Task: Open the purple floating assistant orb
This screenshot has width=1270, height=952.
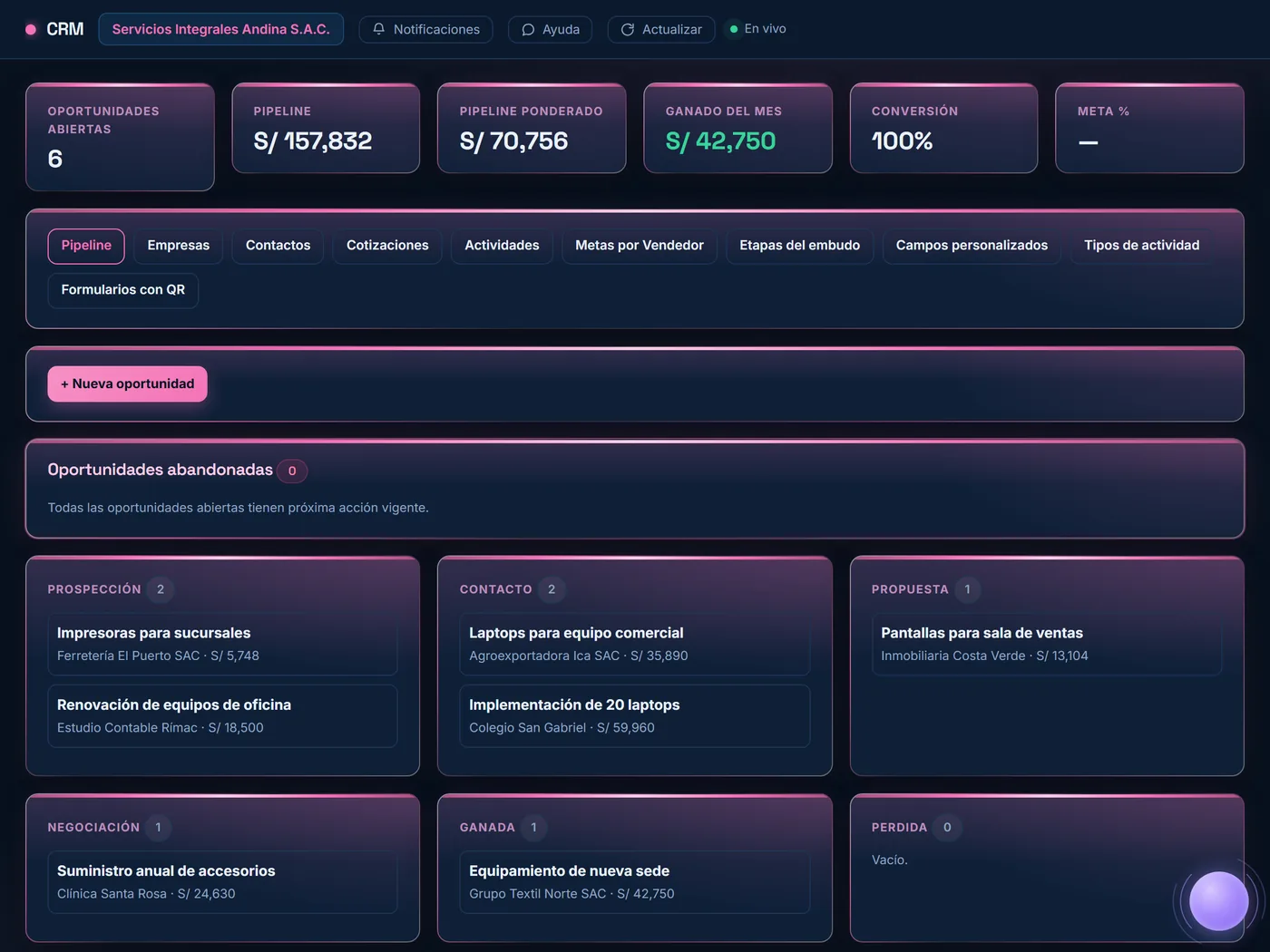Action: (1218, 900)
